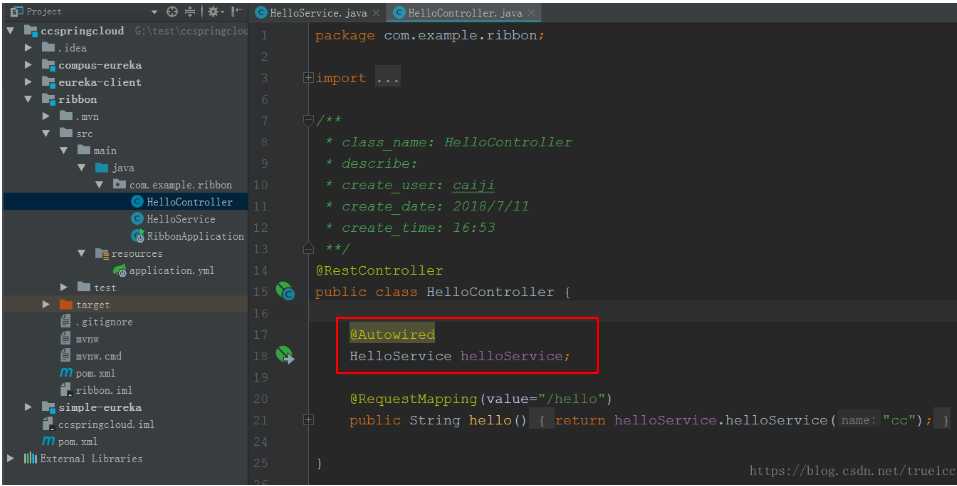
Task: Unfold the collapsed import statement
Action: [x=308, y=78]
